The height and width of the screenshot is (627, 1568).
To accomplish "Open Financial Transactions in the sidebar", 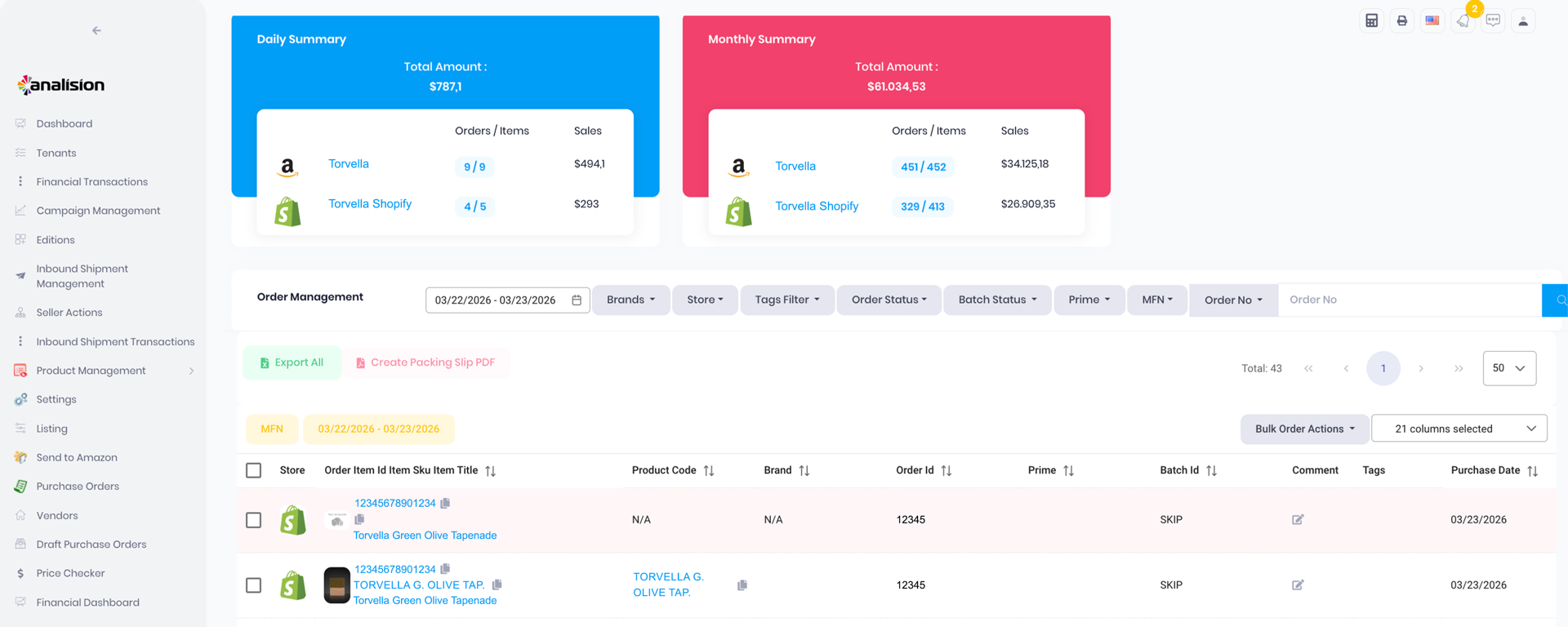I will point(91,182).
